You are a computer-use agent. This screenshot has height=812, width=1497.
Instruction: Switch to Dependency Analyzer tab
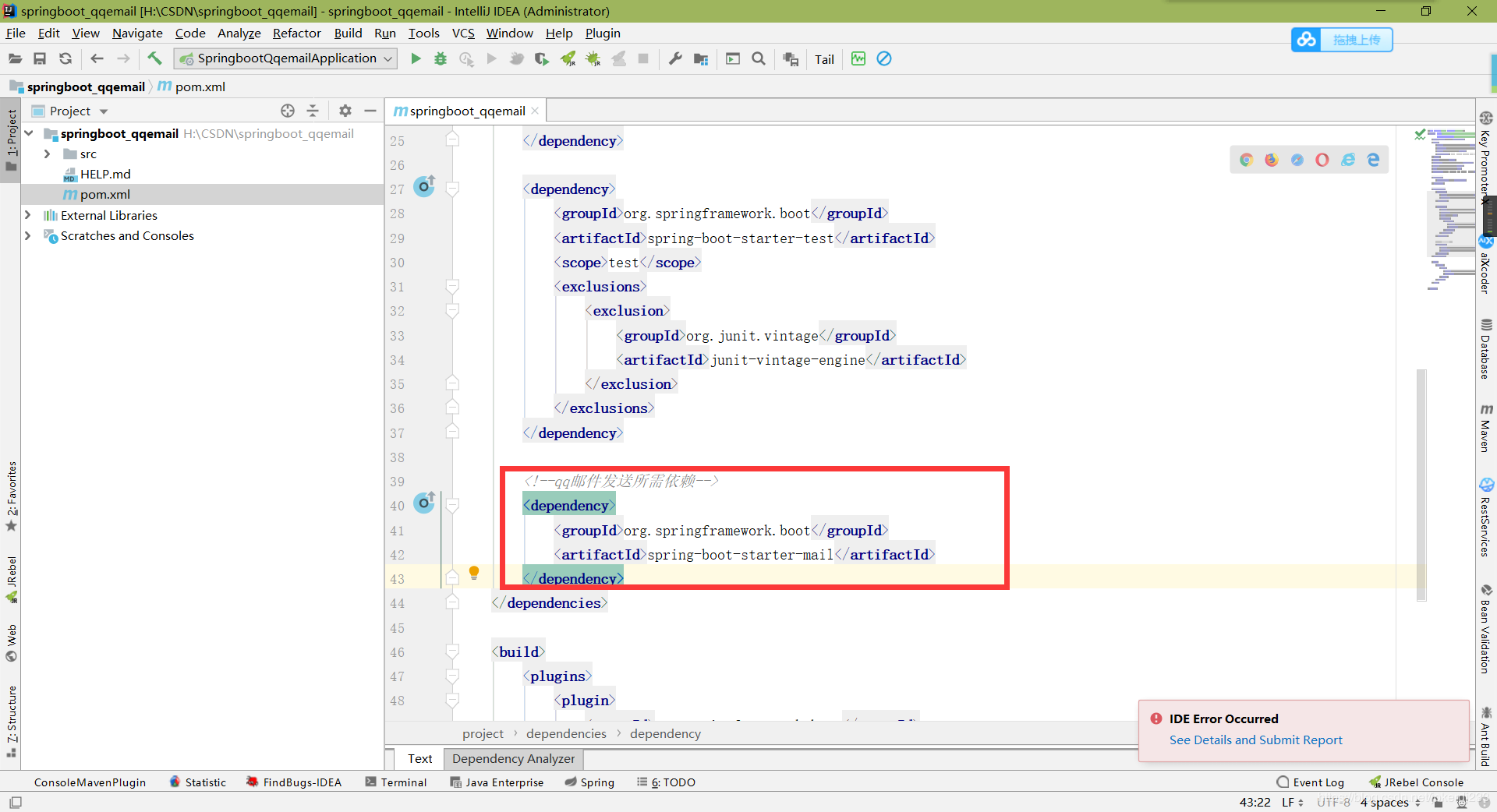513,758
